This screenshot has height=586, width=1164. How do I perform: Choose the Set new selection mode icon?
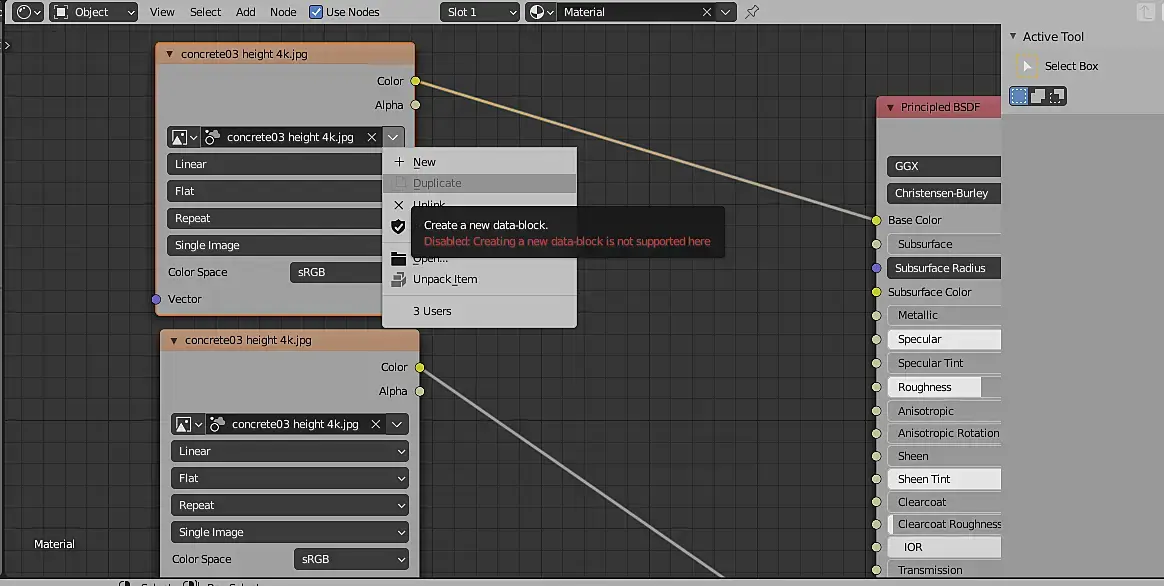tap(1018, 96)
